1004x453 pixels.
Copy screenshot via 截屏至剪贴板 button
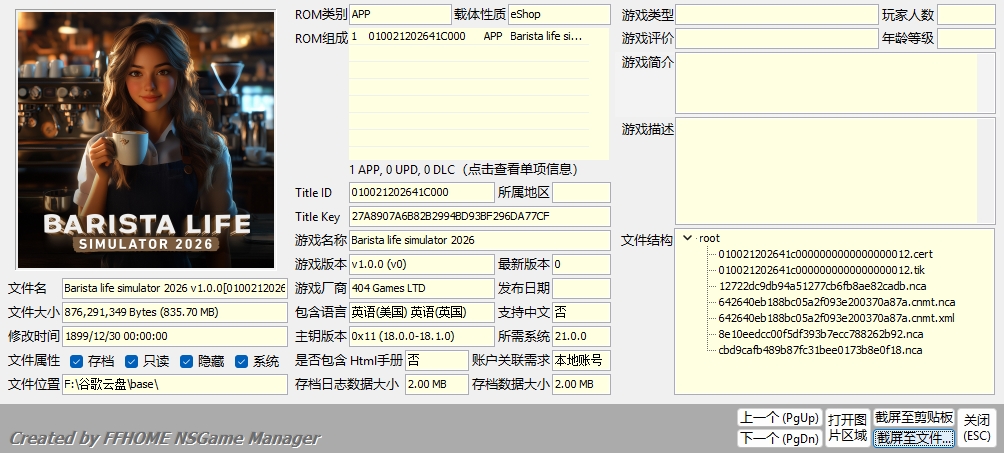[x=913, y=417]
